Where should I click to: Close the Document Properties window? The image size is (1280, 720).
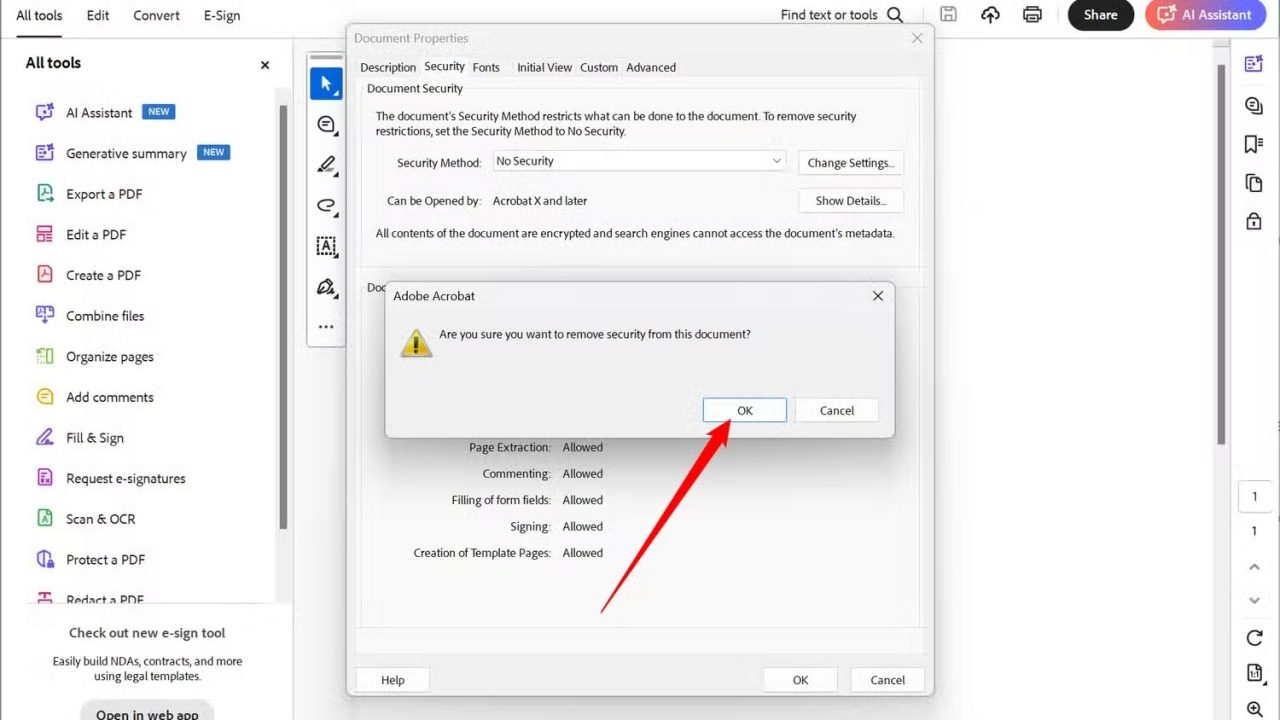[x=917, y=38]
